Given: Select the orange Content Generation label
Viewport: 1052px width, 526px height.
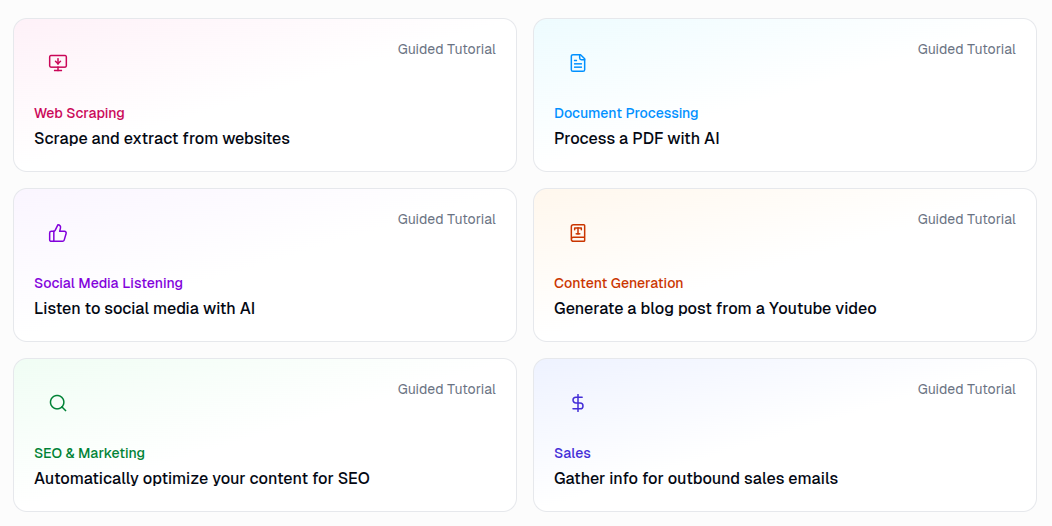Looking at the screenshot, I should point(619,283).
